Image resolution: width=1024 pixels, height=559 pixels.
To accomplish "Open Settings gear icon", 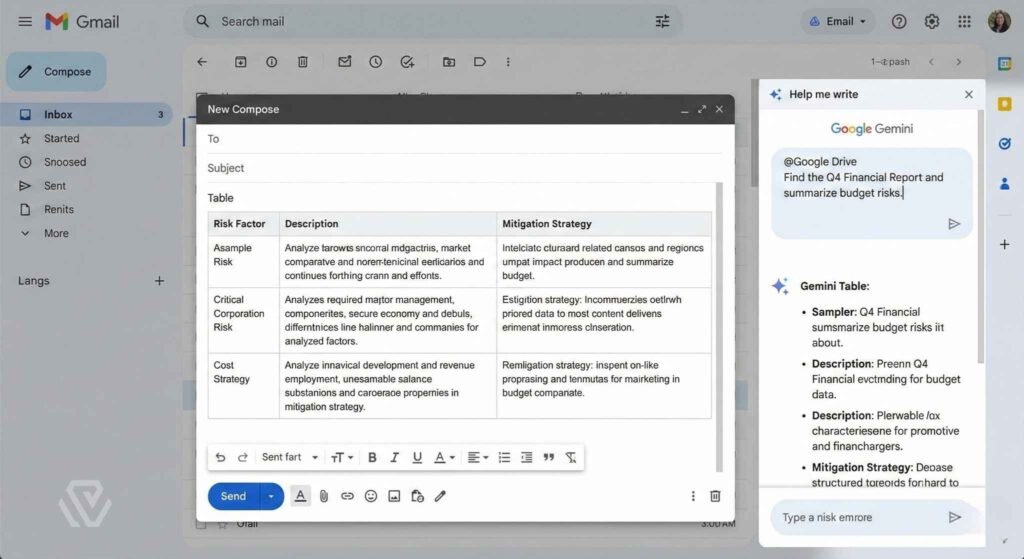I will (x=931, y=22).
